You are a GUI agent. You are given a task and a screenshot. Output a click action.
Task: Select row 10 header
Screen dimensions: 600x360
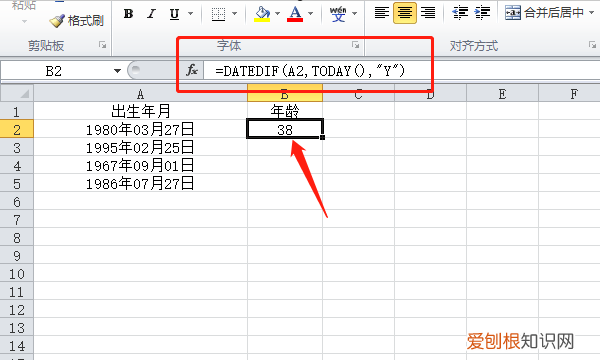(17, 274)
